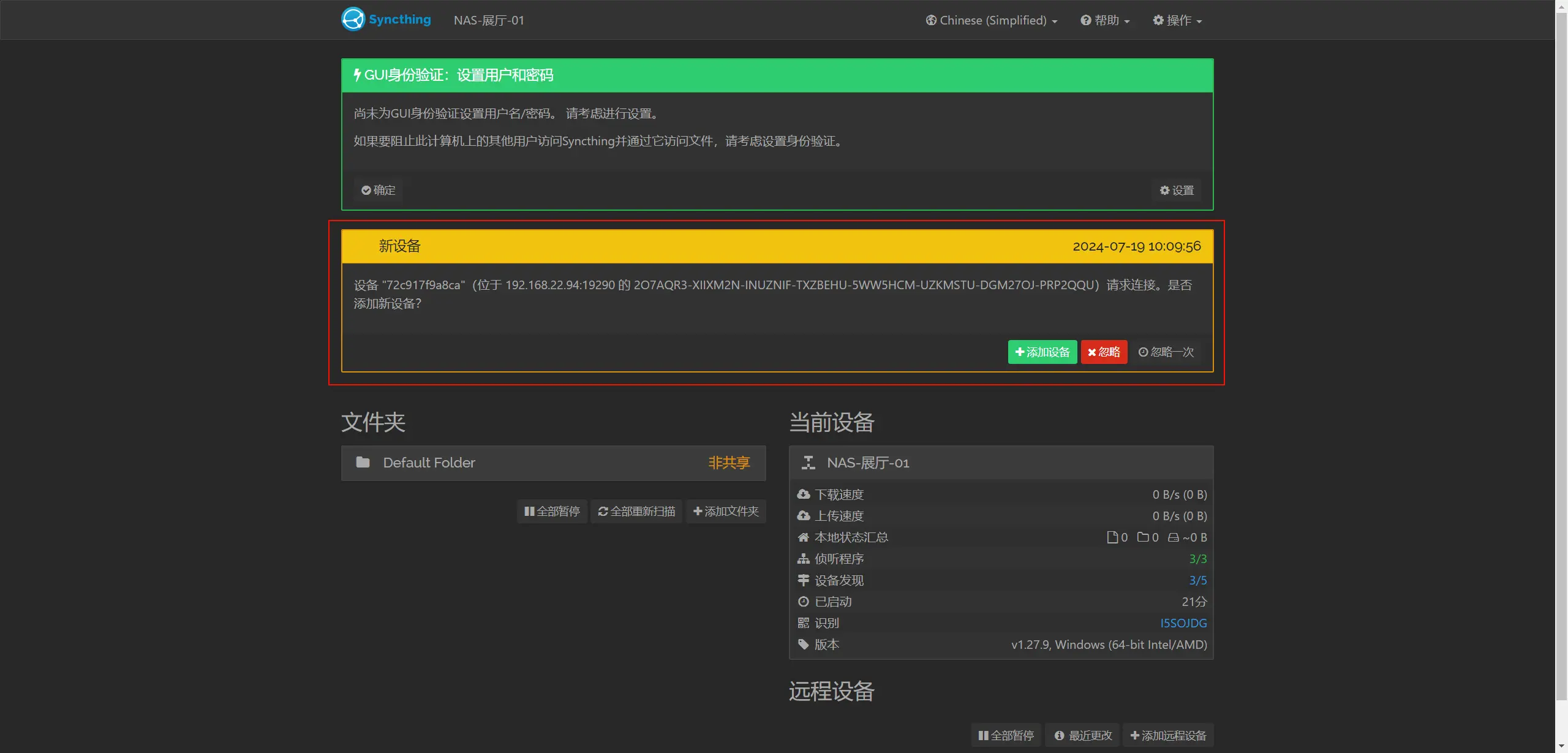Click the download speed cloud icon
Viewport: 1568px width, 753px height.
(804, 494)
